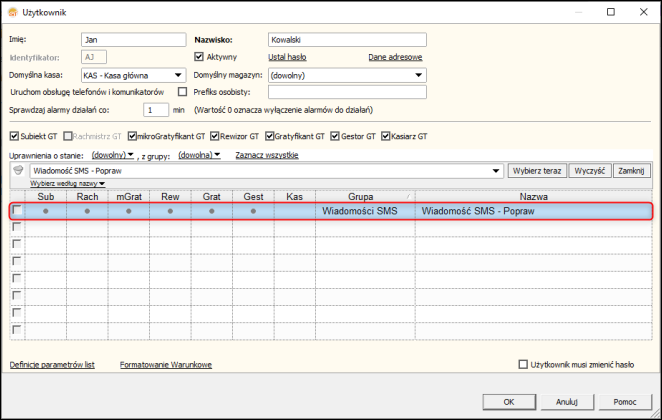This screenshot has width=662, height=420.
Task: Enable Uruchom obsługę telefonów i komunikatorów checkbox
Action: [182, 92]
